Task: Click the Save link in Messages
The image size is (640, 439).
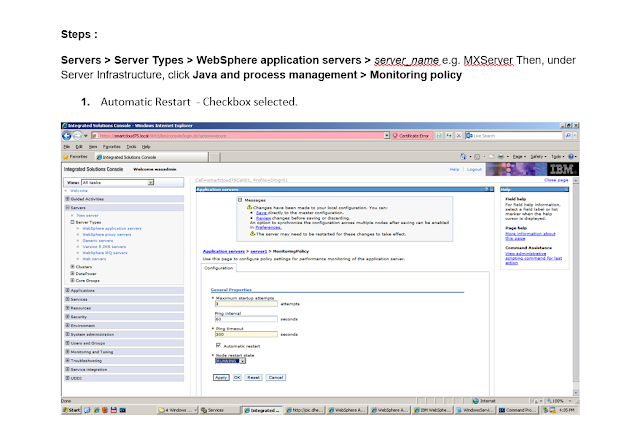Action: point(261,213)
